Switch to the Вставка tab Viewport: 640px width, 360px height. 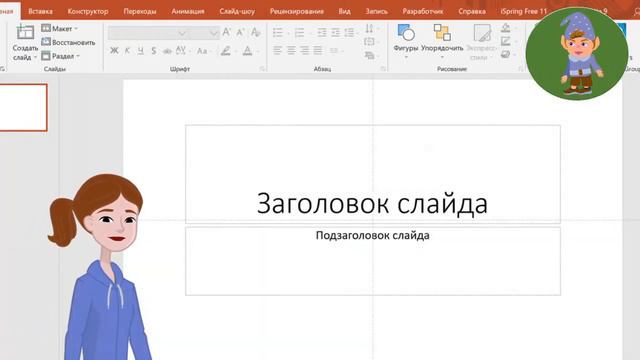(40, 11)
